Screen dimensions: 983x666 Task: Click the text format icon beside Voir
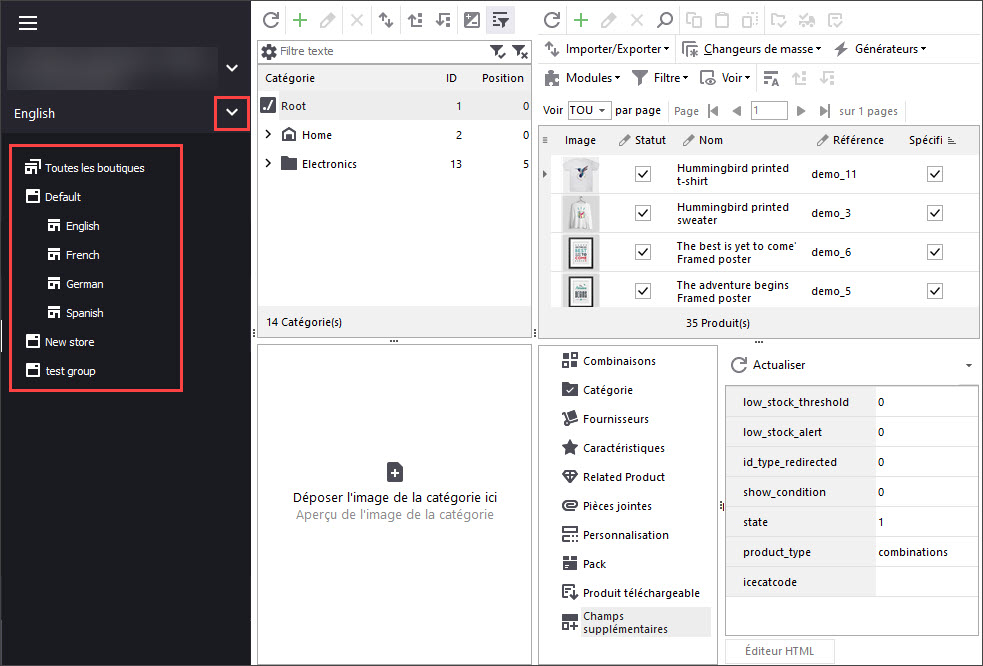(x=771, y=78)
